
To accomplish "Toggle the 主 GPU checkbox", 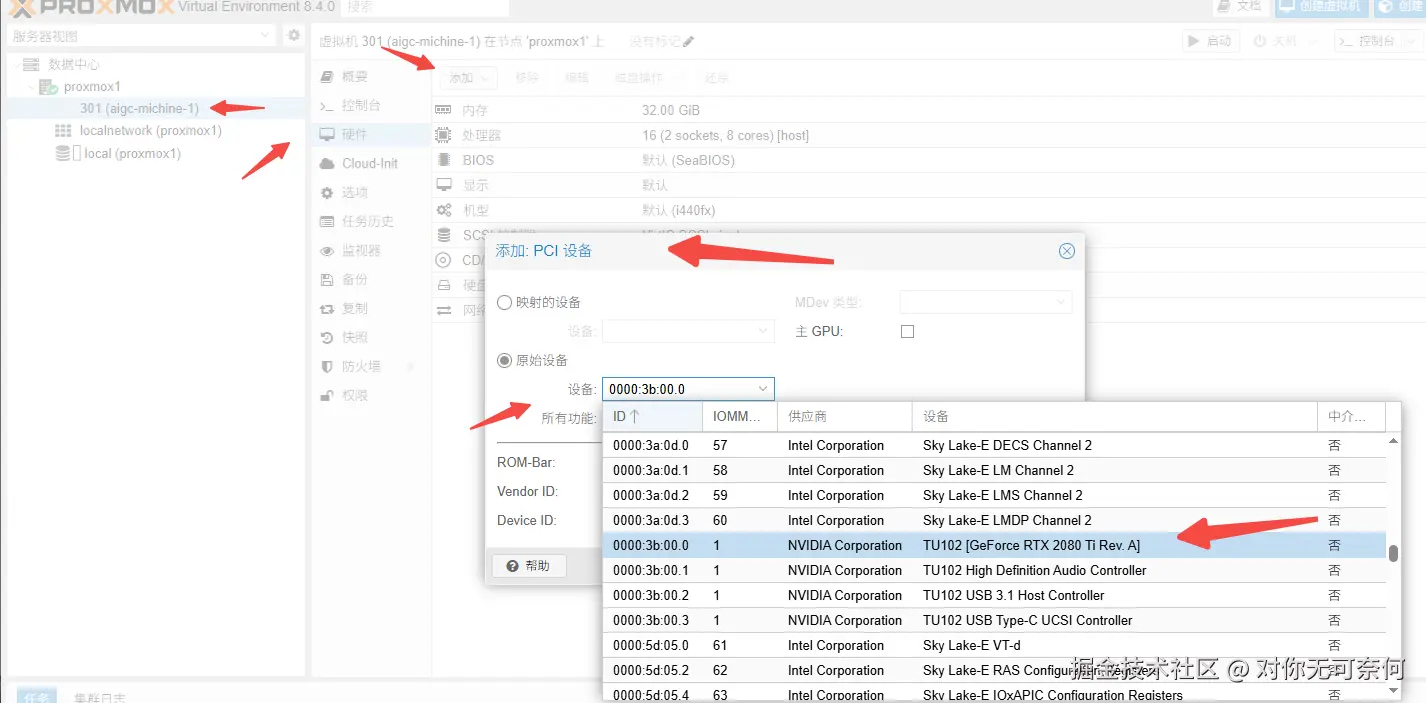I will [907, 331].
